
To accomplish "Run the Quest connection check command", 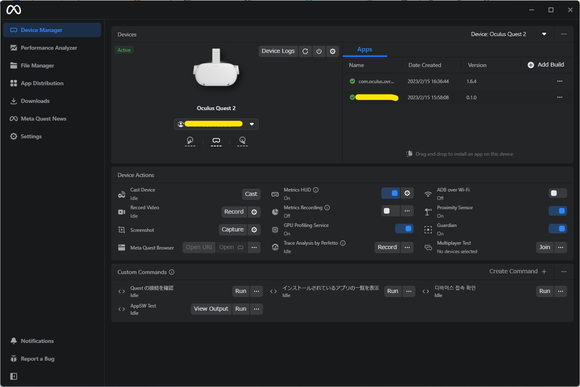I will pos(241,291).
